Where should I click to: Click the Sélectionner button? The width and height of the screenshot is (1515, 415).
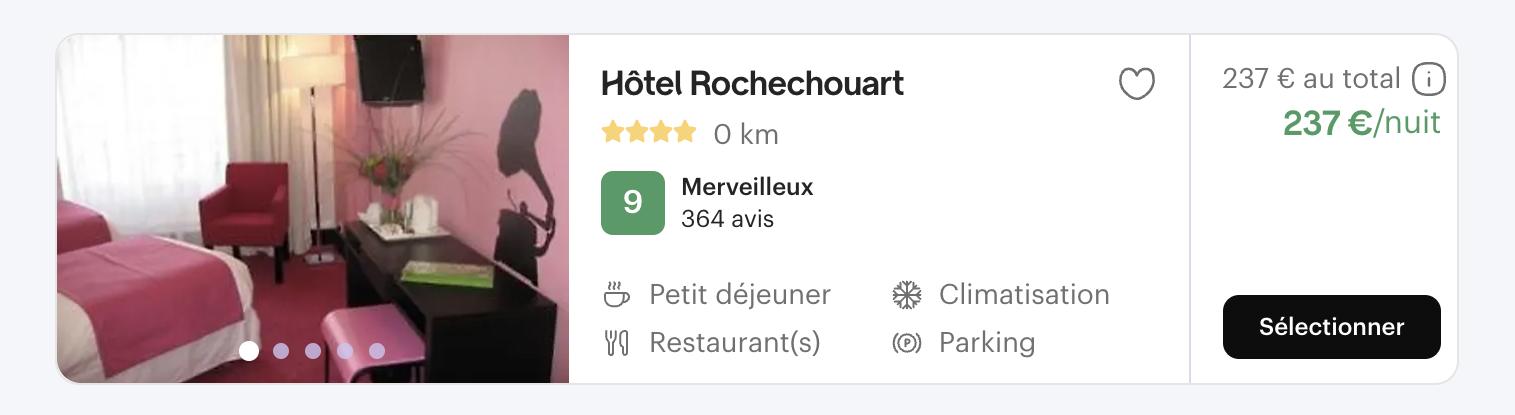1331,327
